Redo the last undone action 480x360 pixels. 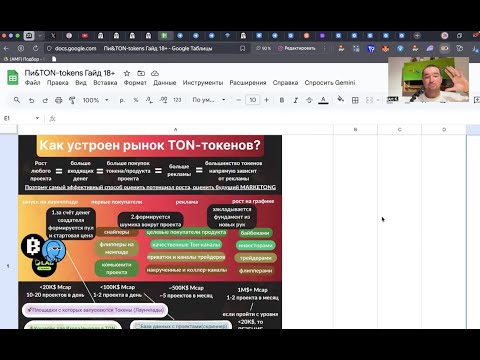click(x=45, y=100)
